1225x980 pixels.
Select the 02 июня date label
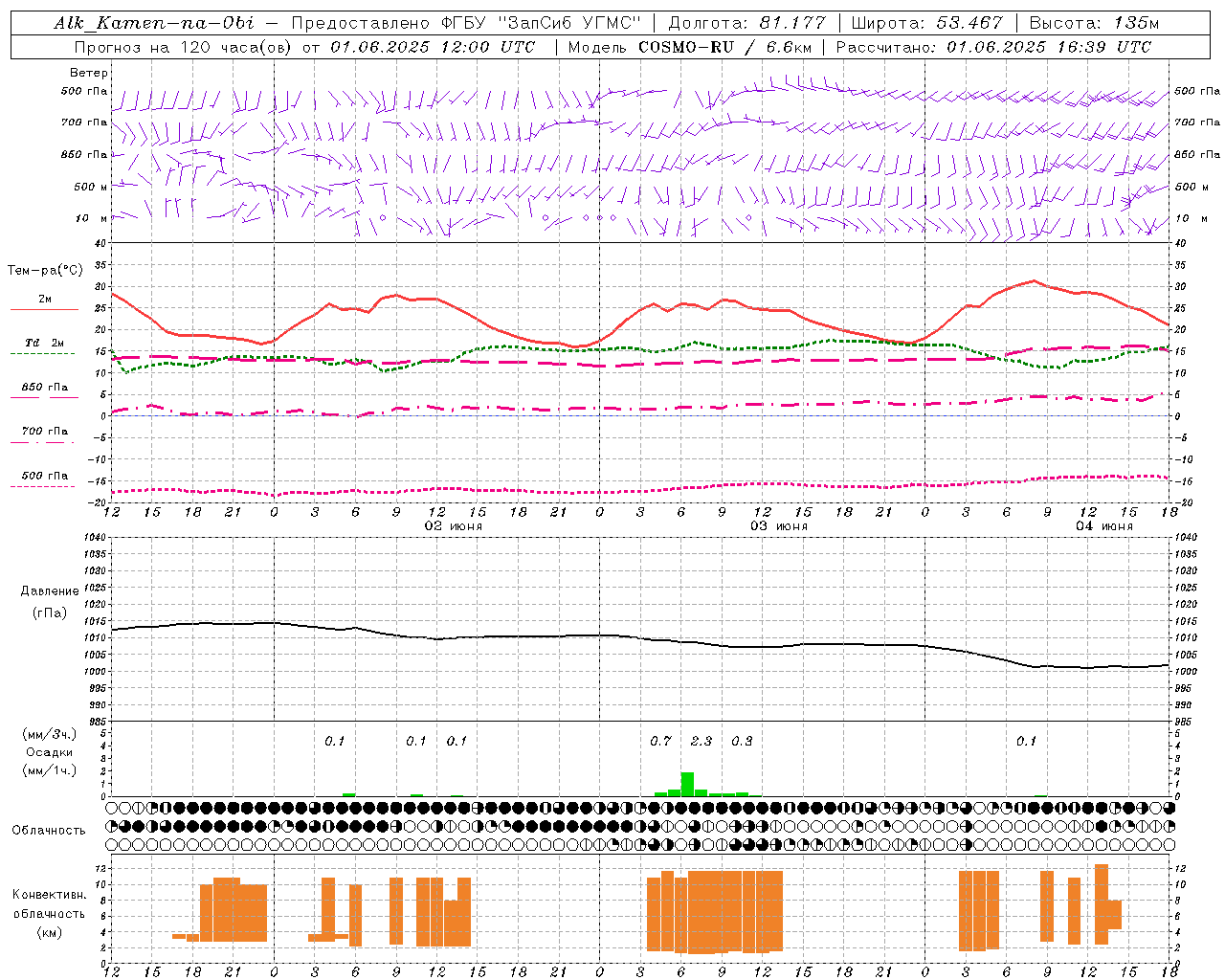pos(454,526)
